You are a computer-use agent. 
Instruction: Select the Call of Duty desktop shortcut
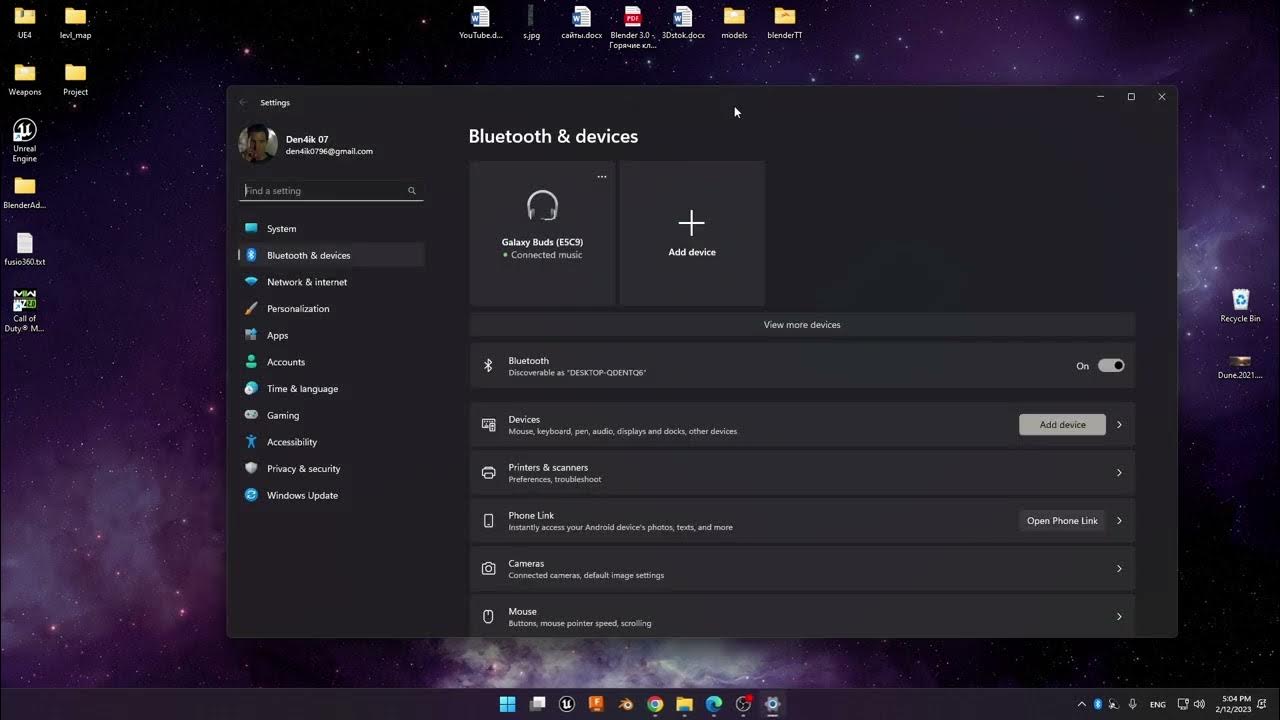click(x=24, y=311)
